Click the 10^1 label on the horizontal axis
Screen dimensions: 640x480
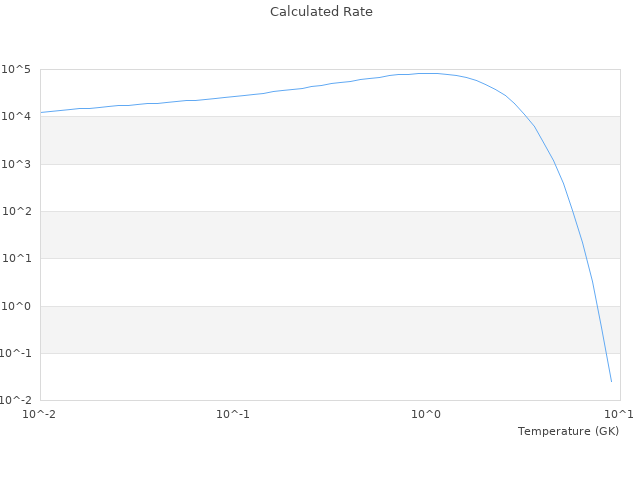pyautogui.click(x=618, y=414)
